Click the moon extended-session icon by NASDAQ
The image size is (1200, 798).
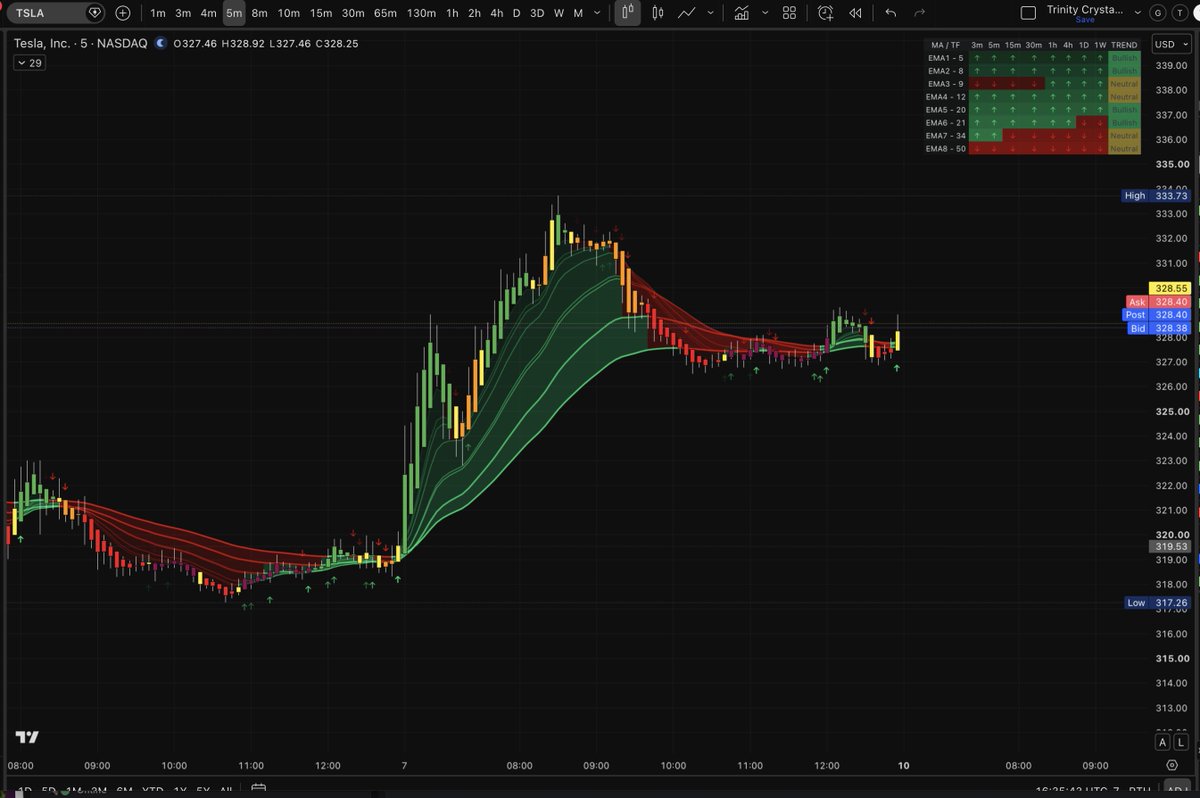pos(162,43)
